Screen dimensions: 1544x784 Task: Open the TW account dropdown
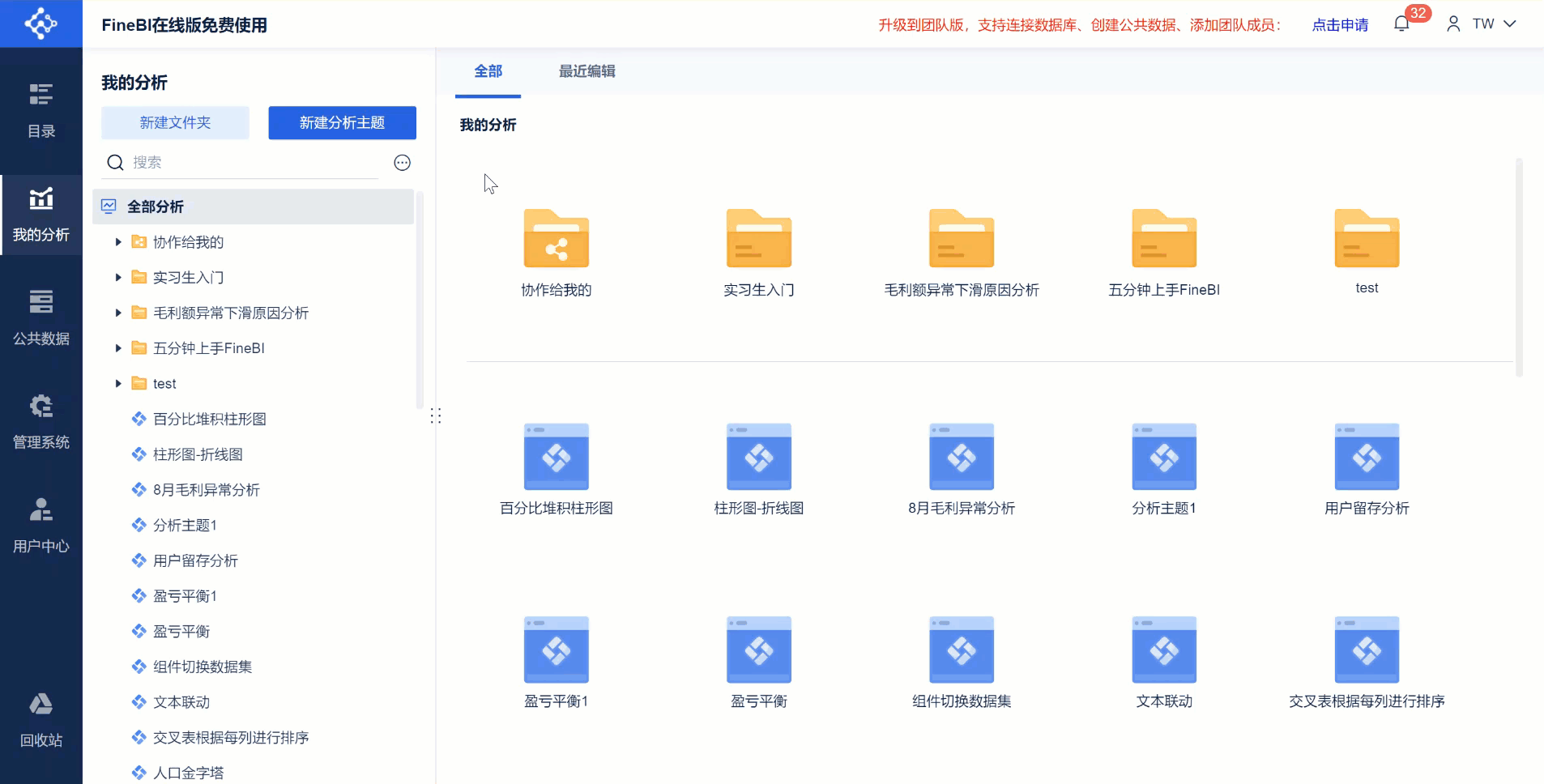coord(1482,23)
